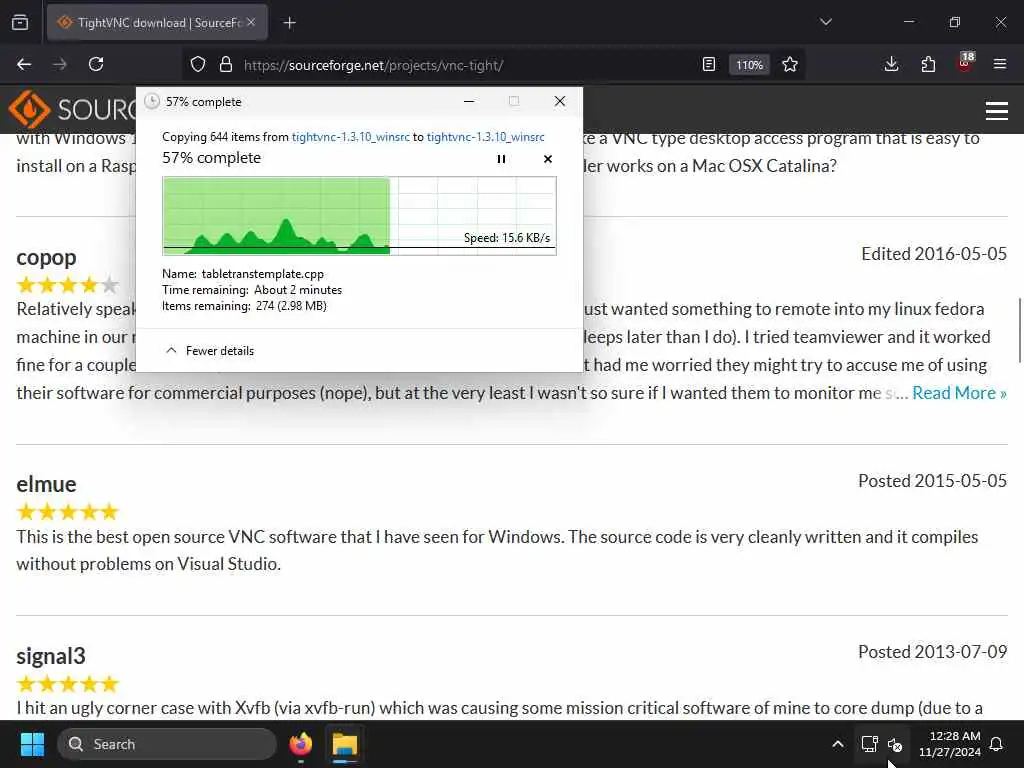Click elmue reviewer name
Screen dimensions: 1024x768
pos(46,484)
